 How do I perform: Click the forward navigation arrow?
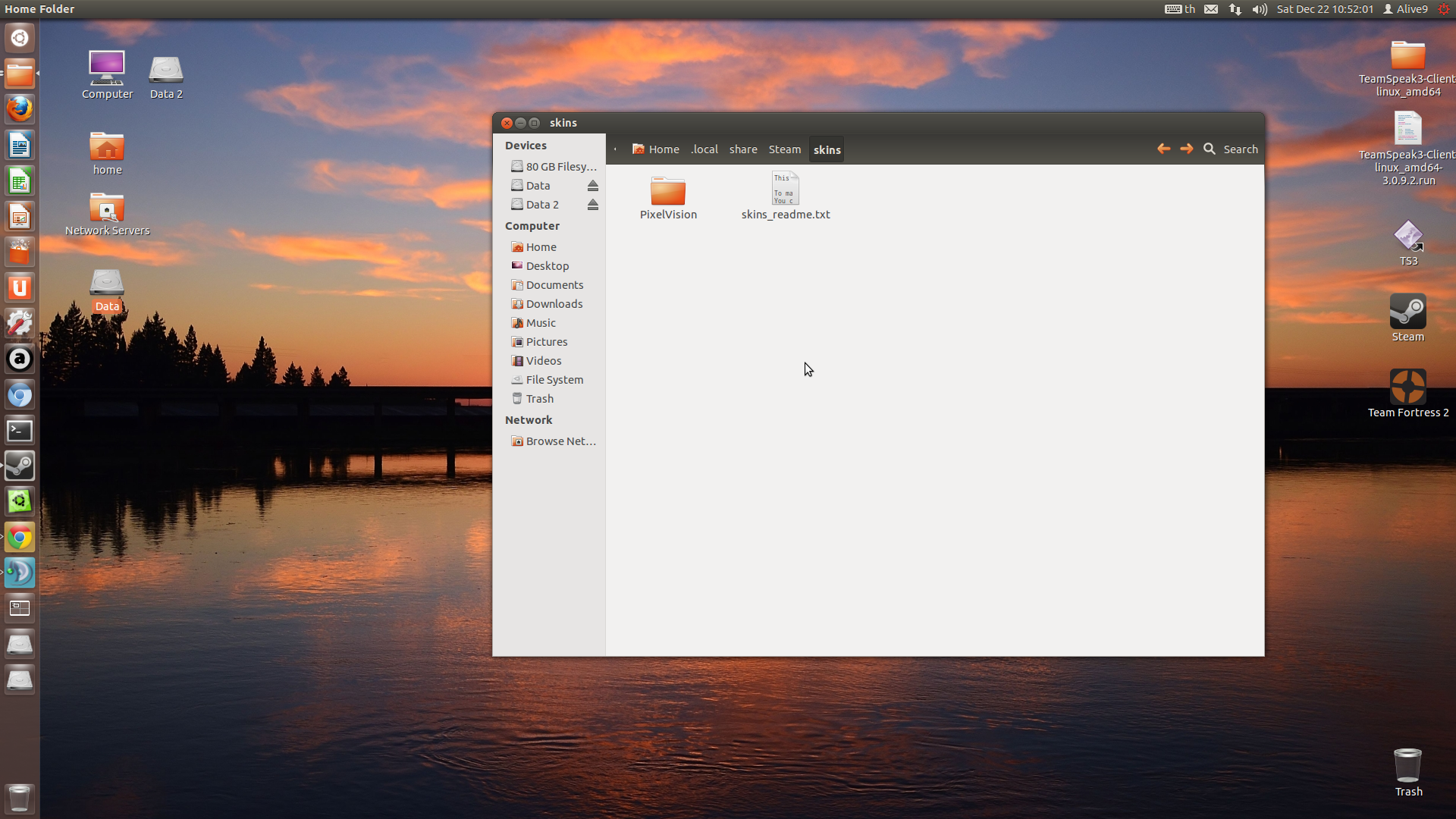click(x=1186, y=149)
